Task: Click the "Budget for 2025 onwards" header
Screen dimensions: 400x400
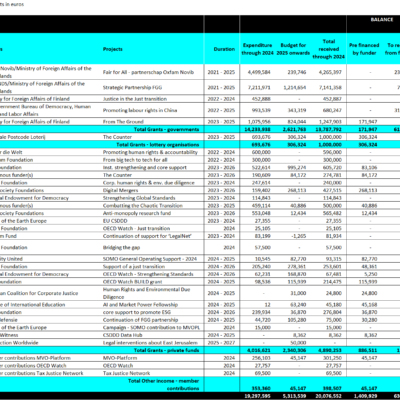Action: coord(293,49)
